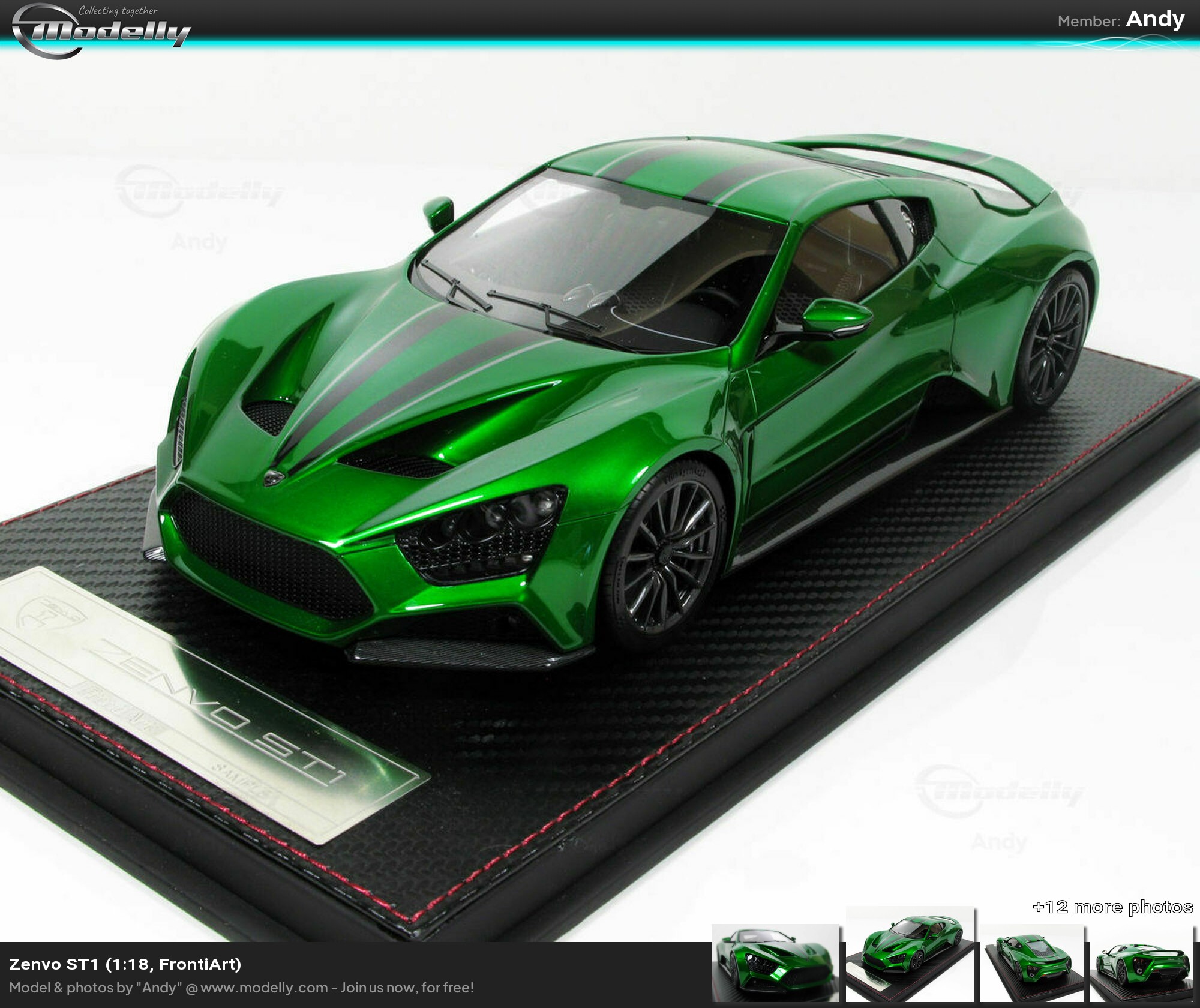Open the fourth thumbnail, rear quarter view
1200x1008 pixels.
click(1141, 962)
